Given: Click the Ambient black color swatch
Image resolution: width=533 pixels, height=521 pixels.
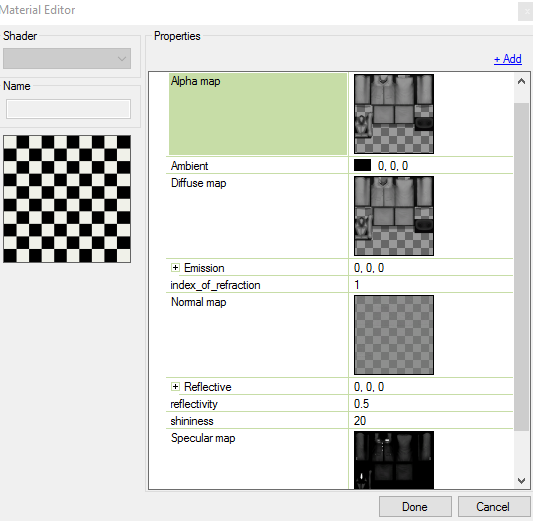Looking at the screenshot, I should [362, 165].
